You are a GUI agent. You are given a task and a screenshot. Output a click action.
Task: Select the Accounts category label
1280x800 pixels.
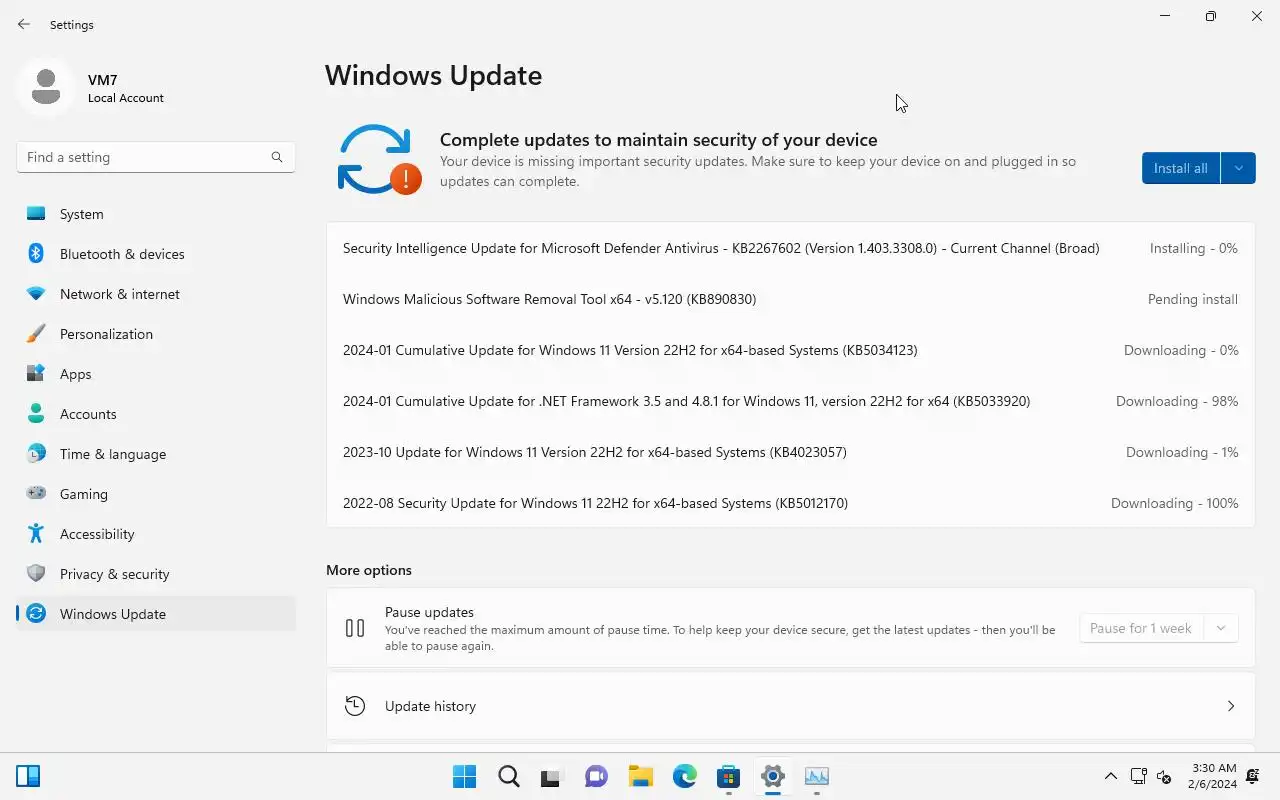pyautogui.click(x=88, y=414)
